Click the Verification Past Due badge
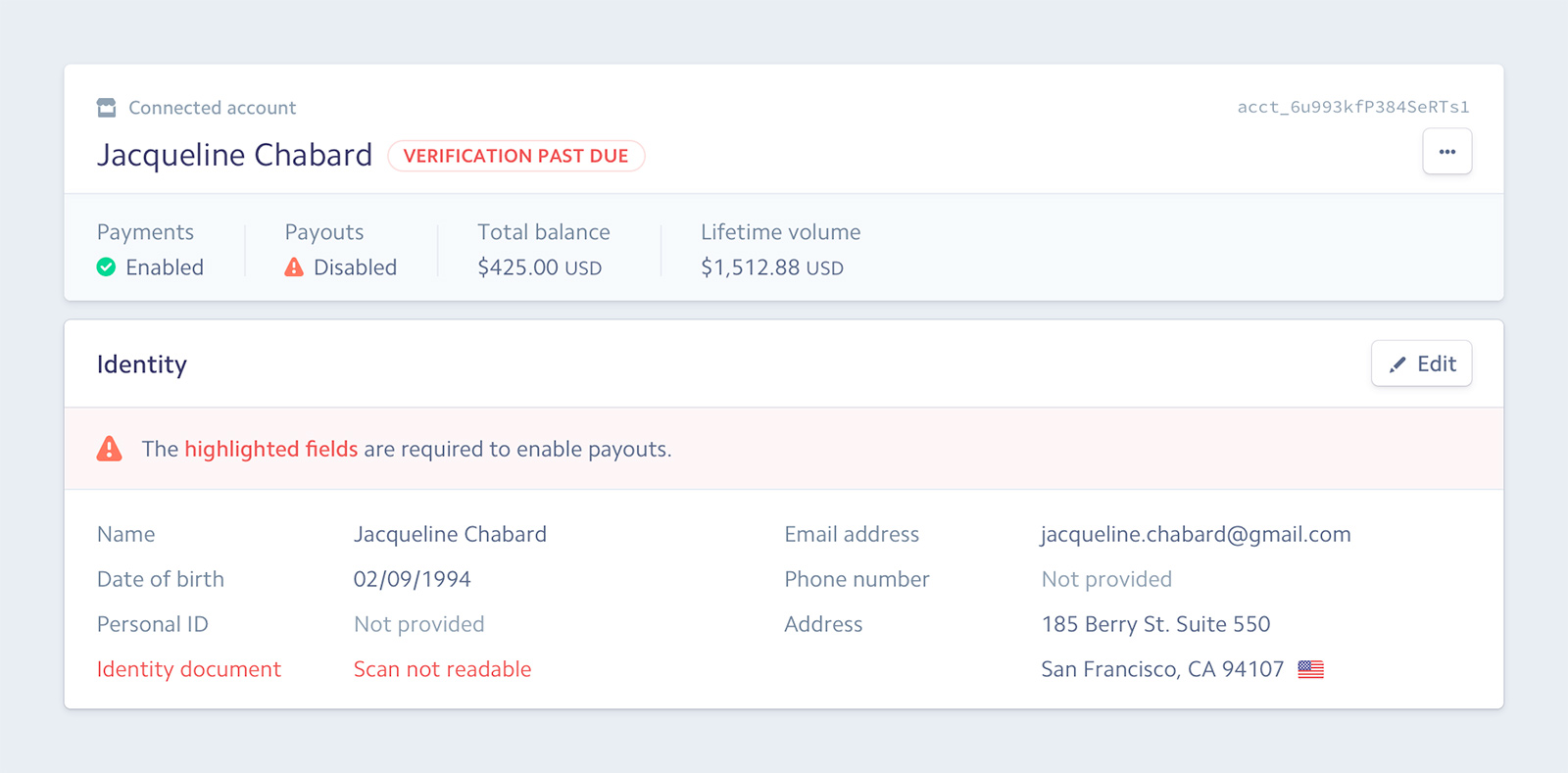 (515, 156)
